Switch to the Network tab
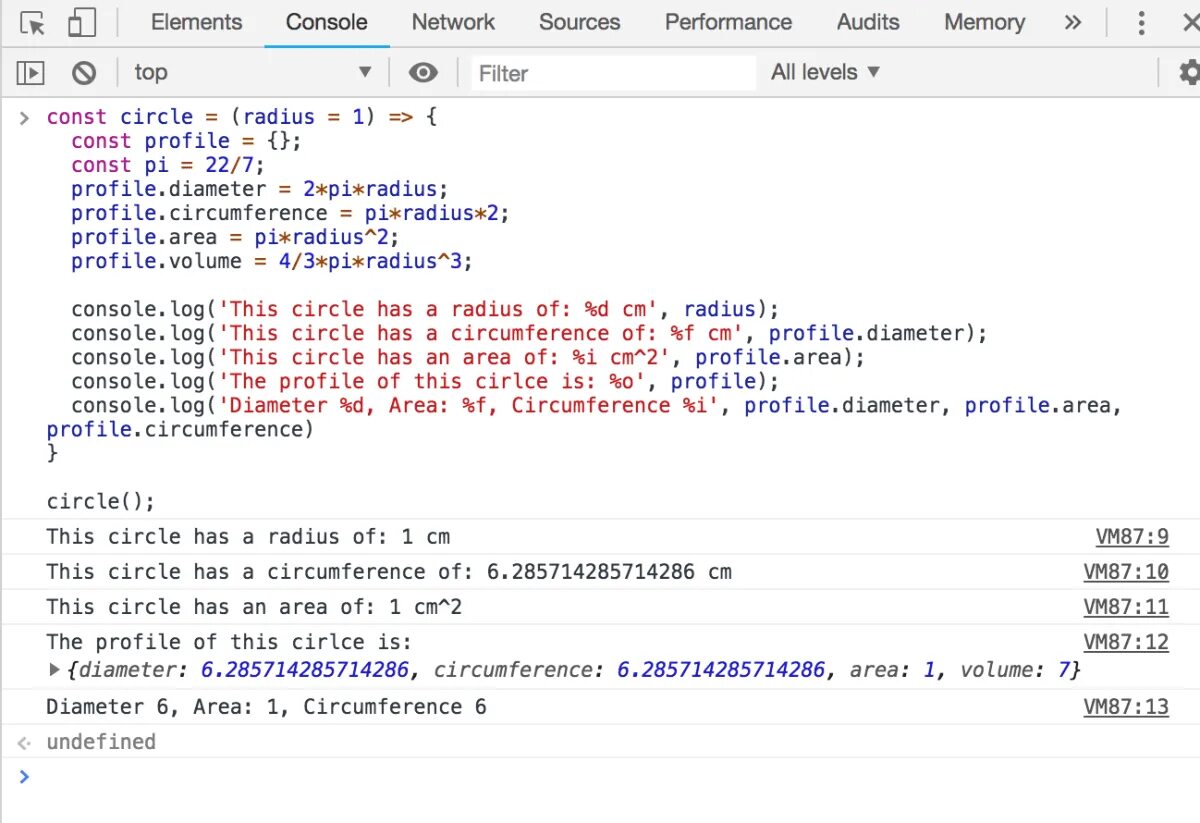This screenshot has width=1200, height=823. pyautogui.click(x=453, y=22)
